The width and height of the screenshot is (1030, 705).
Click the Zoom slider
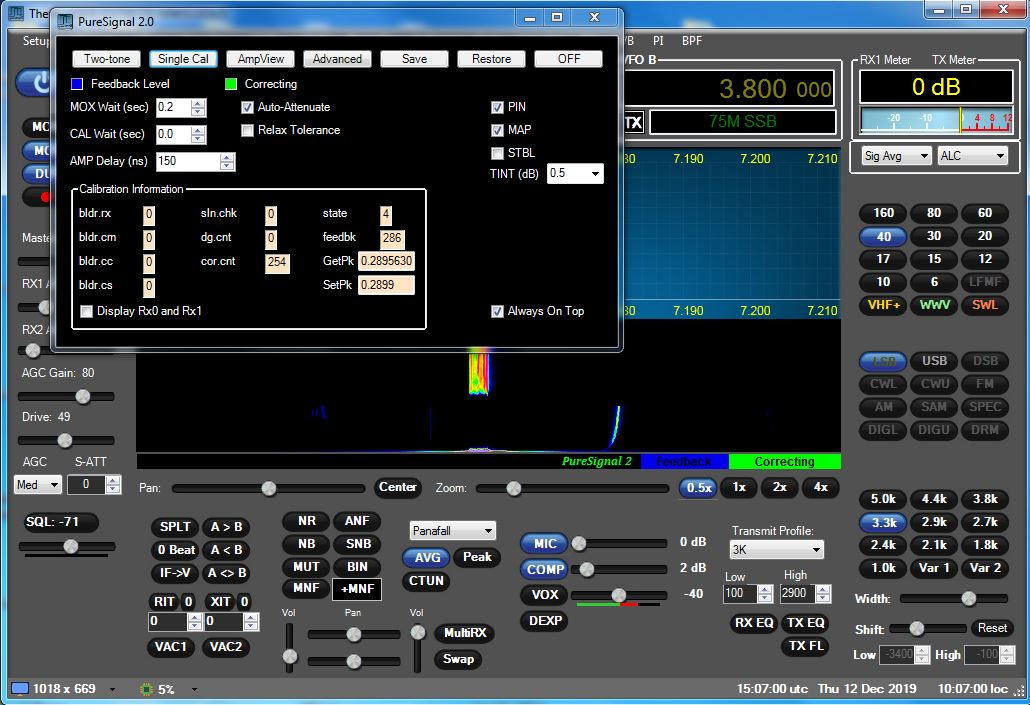[572, 488]
